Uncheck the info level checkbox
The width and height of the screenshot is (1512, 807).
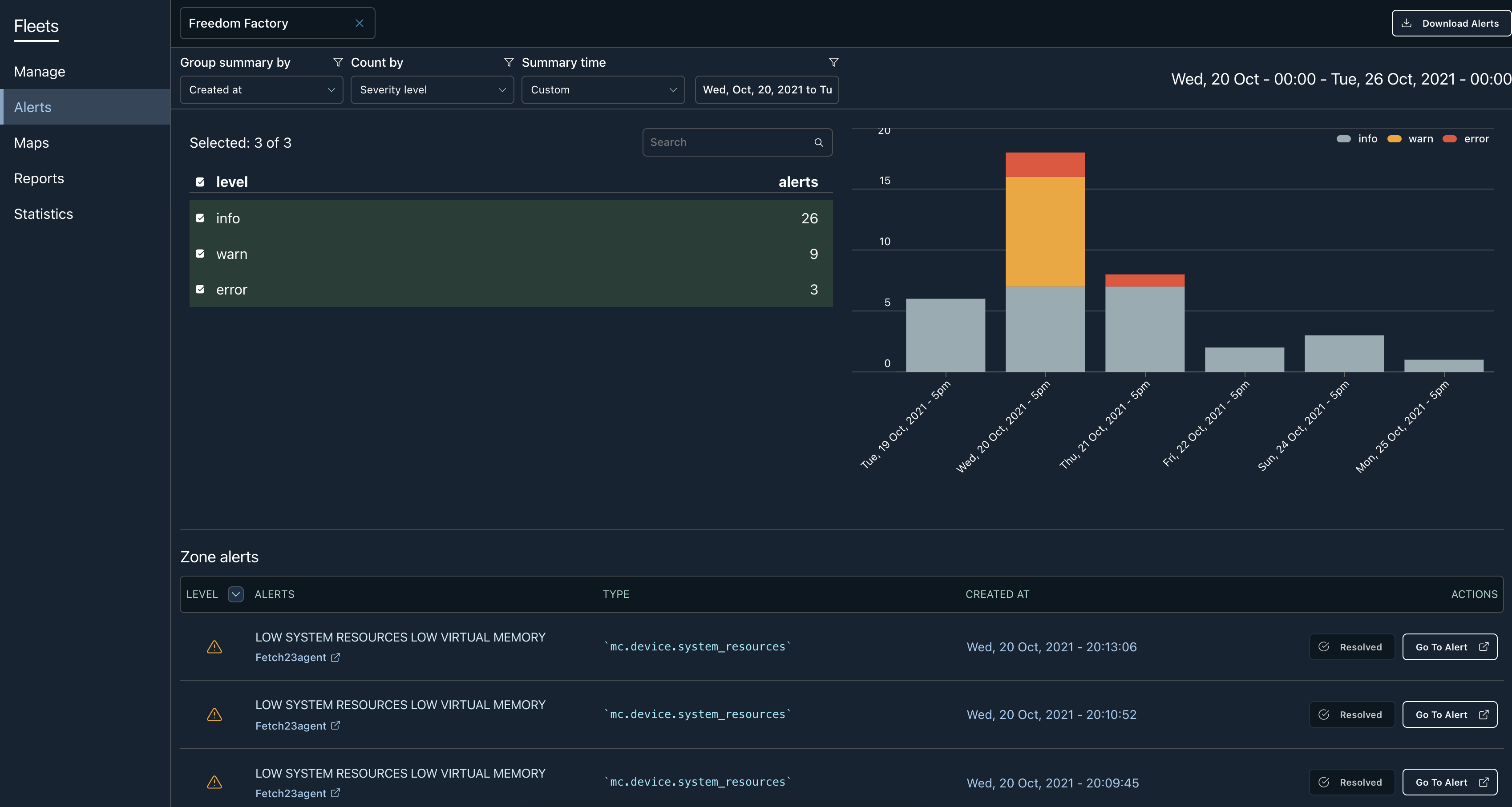(200, 218)
